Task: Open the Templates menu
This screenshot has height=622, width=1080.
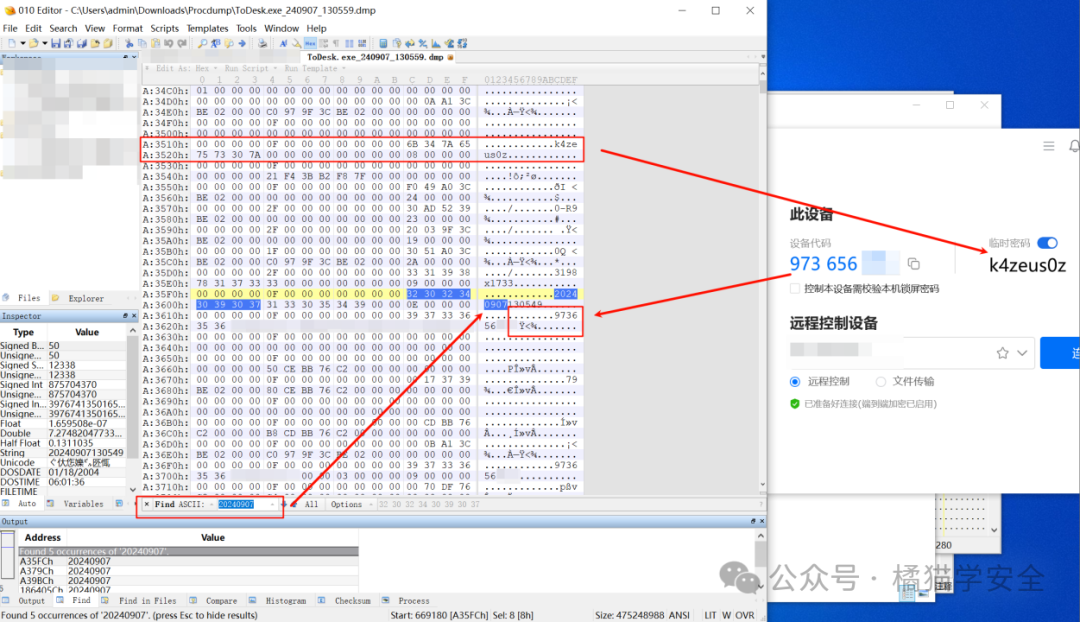Action: pyautogui.click(x=207, y=28)
